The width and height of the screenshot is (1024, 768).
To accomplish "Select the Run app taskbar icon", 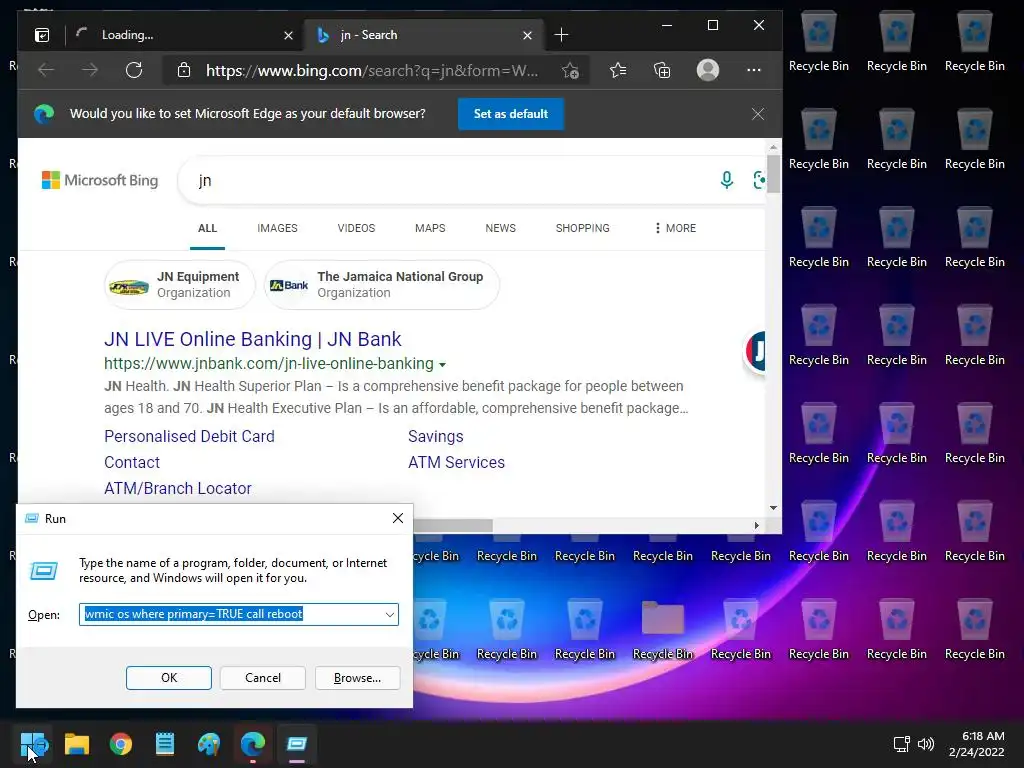I will tap(296, 744).
